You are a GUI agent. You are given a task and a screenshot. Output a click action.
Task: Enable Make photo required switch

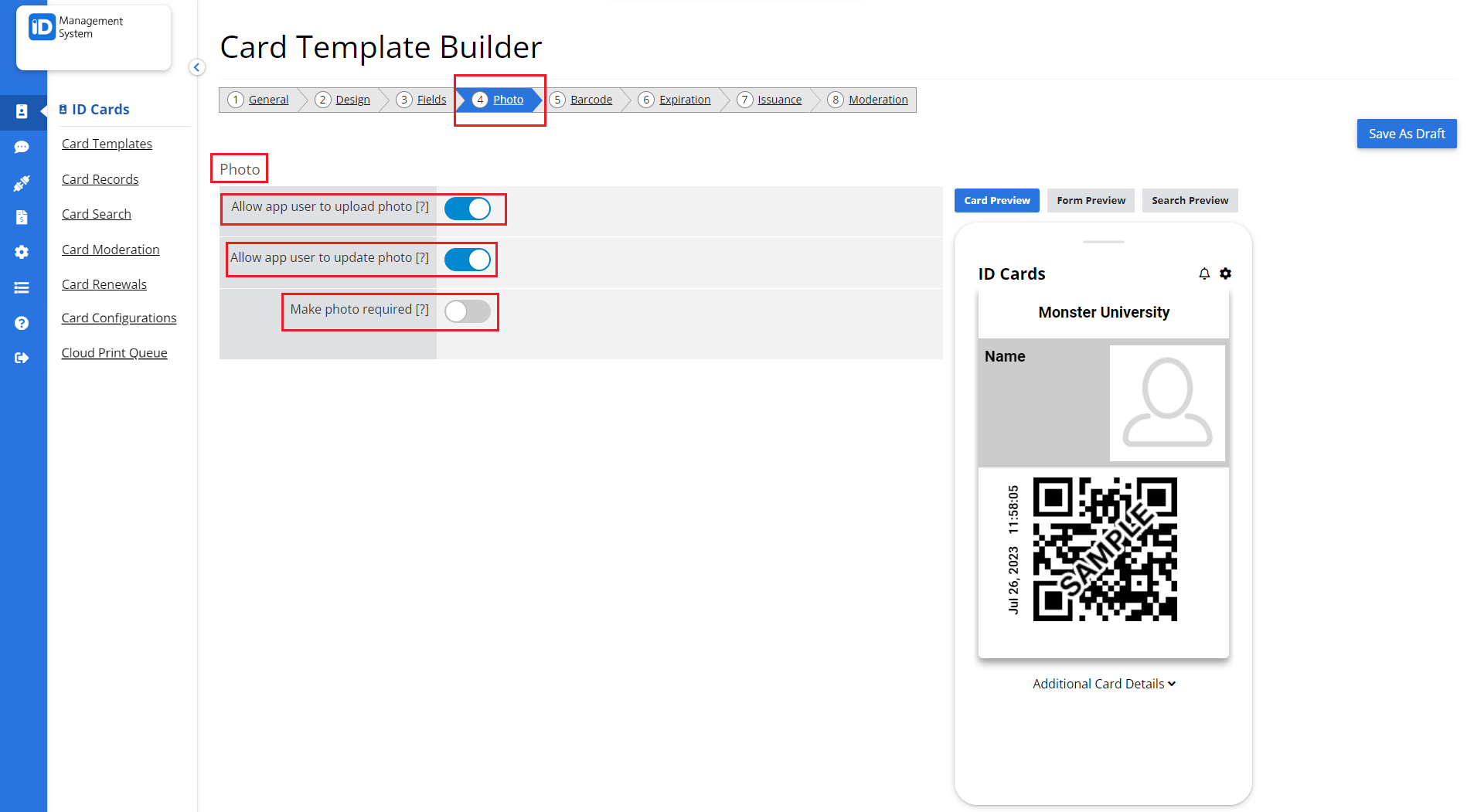468,311
